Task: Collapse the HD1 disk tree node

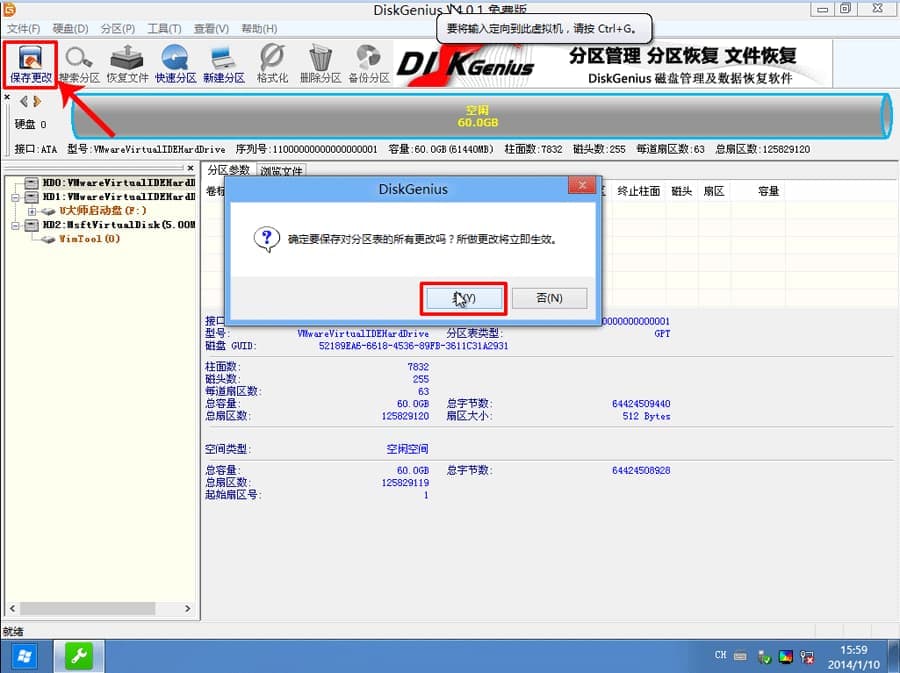Action: pyautogui.click(x=14, y=197)
